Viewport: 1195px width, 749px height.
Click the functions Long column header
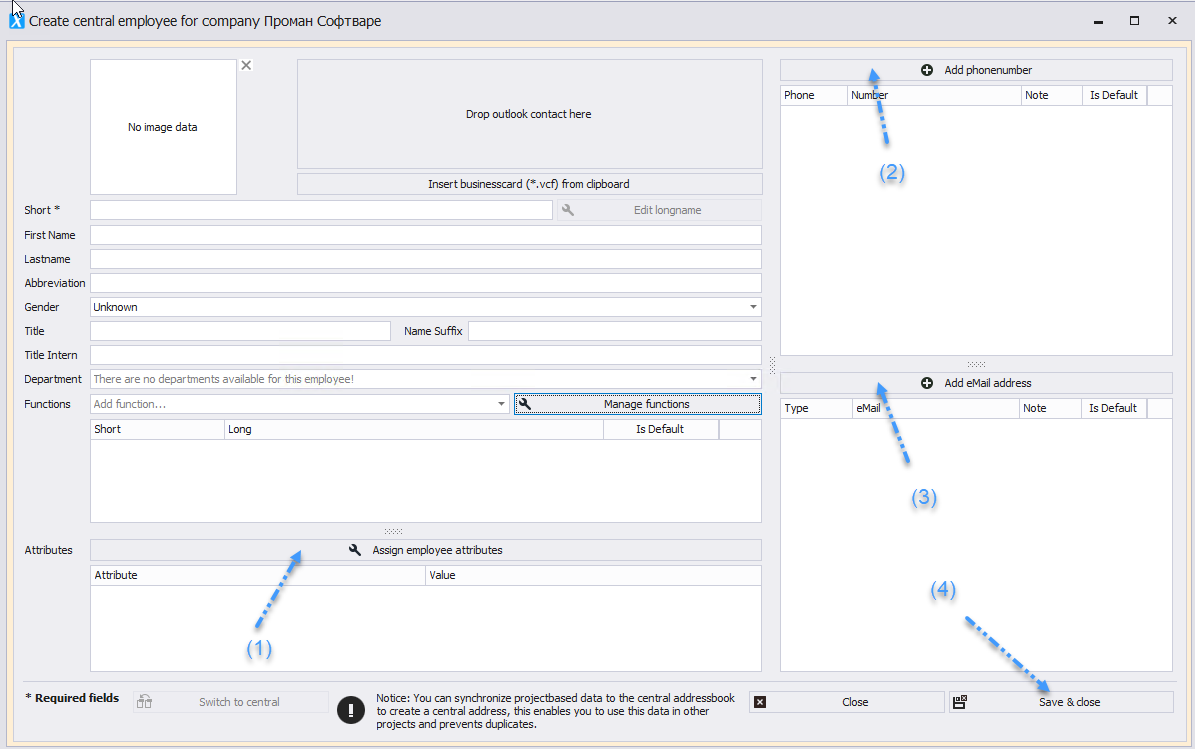click(x=414, y=429)
